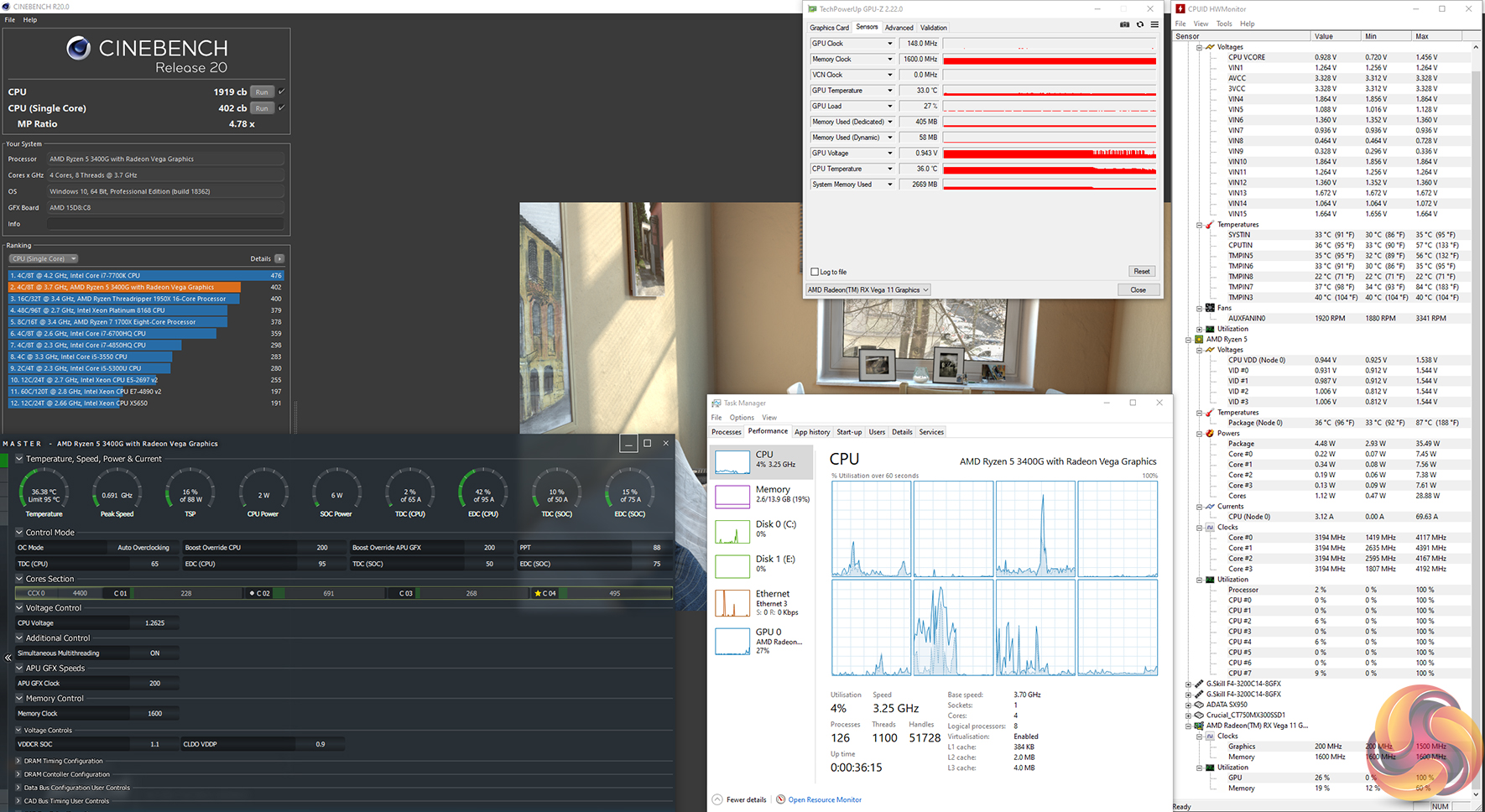
Task: Enable the Log to file checkbox
Action: 815,272
